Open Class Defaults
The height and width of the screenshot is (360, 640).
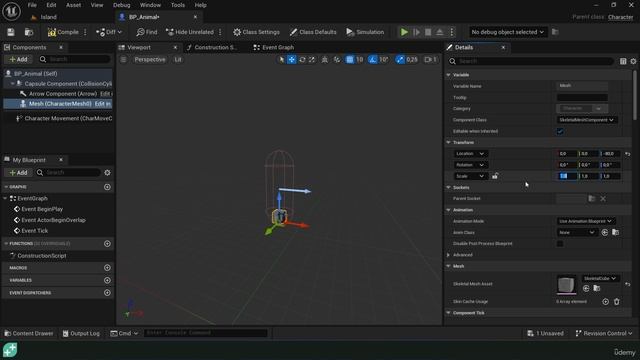[313, 32]
